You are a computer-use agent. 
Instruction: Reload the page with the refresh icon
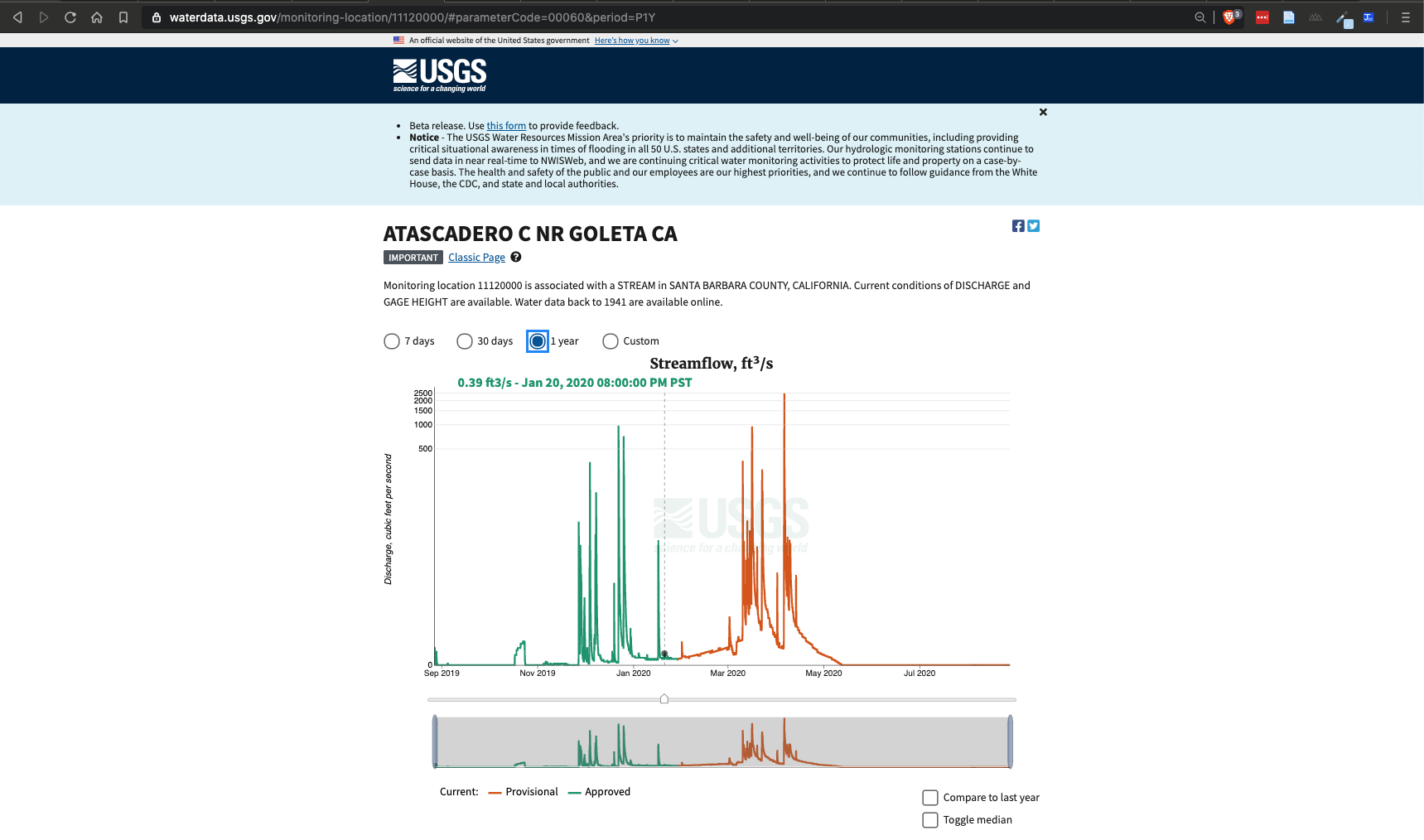click(x=70, y=17)
